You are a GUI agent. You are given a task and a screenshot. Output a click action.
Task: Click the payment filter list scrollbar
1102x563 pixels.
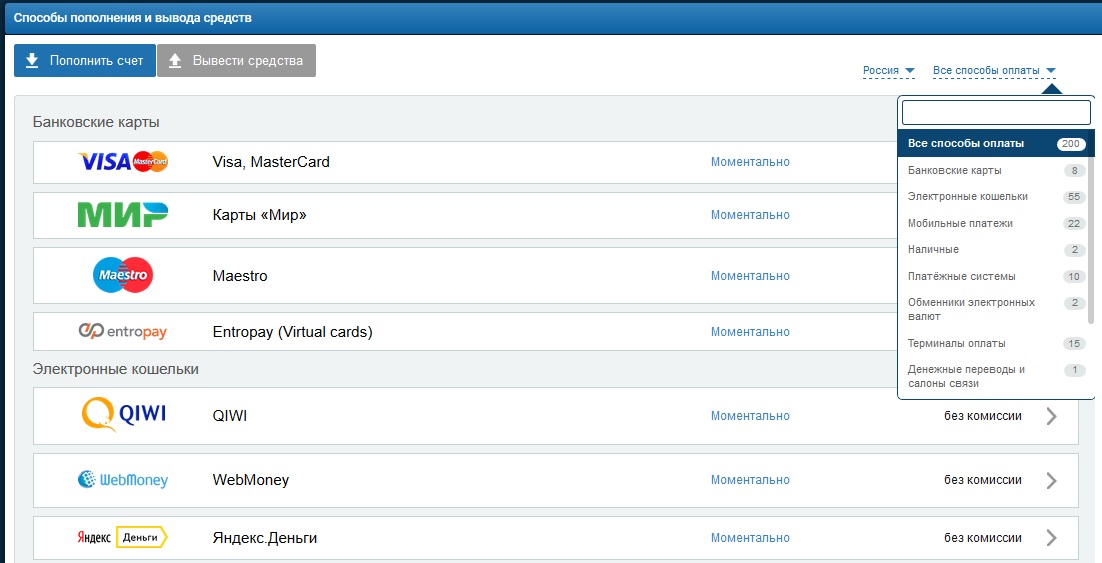[1091, 240]
